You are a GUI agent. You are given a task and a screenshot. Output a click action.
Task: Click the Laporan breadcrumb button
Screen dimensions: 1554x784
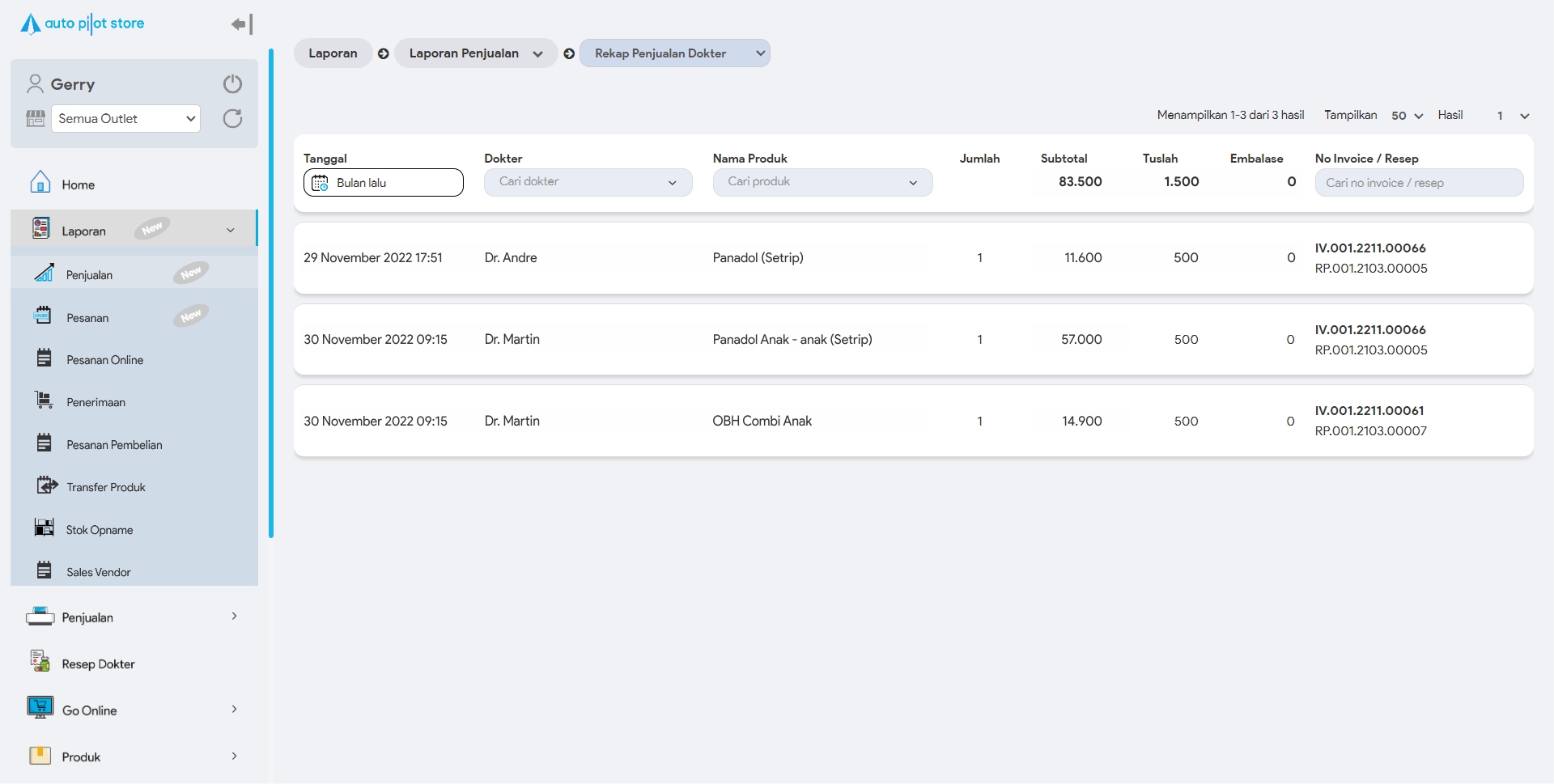(333, 53)
